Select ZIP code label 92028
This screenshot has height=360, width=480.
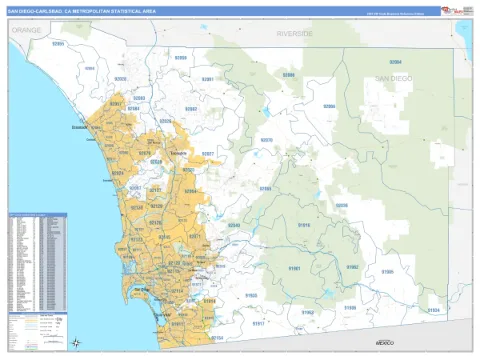[x=120, y=79]
